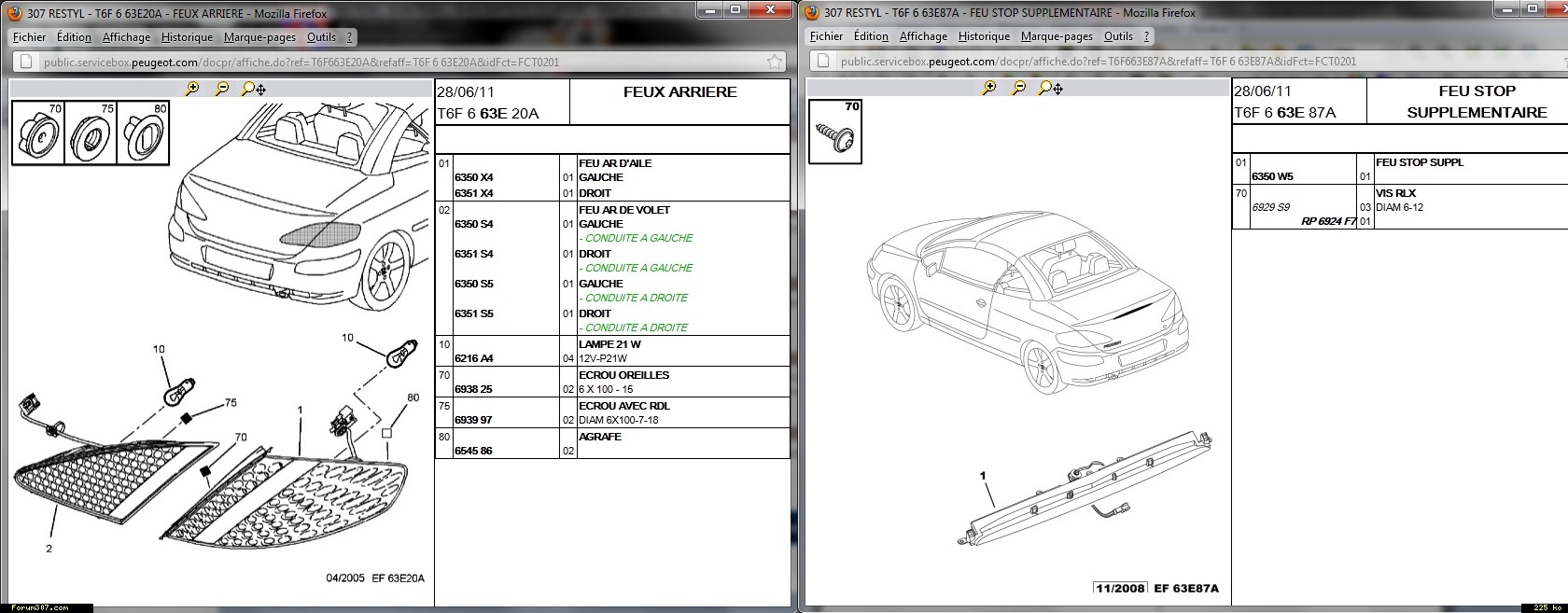This screenshot has height=613, width=1568.
Task: Open Historique menu in the FEU STOP SUPPLEMENTAIRE window
Action: click(984, 36)
